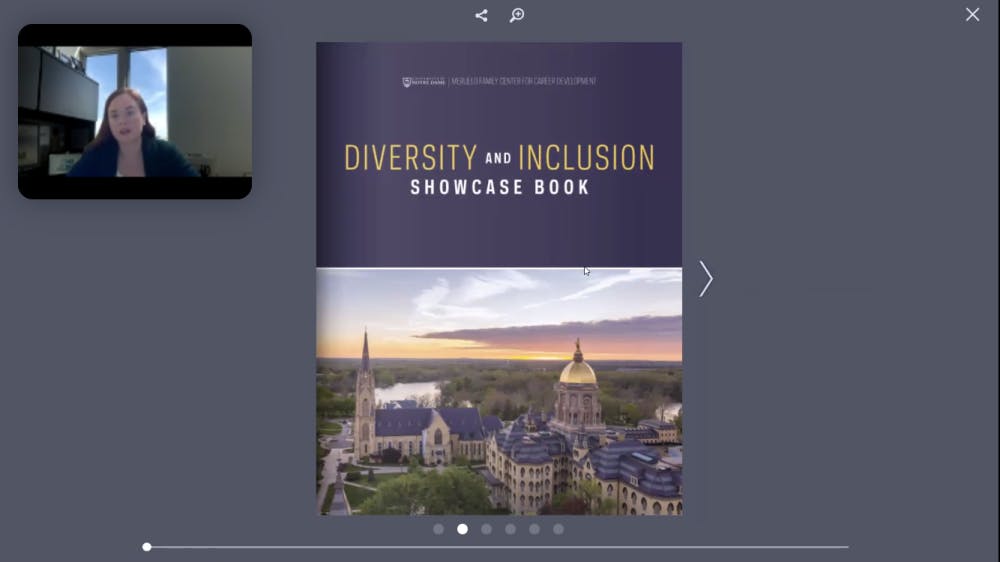The width and height of the screenshot is (1000, 562).
Task: Click the share icon above the book
Action: [x=481, y=15]
